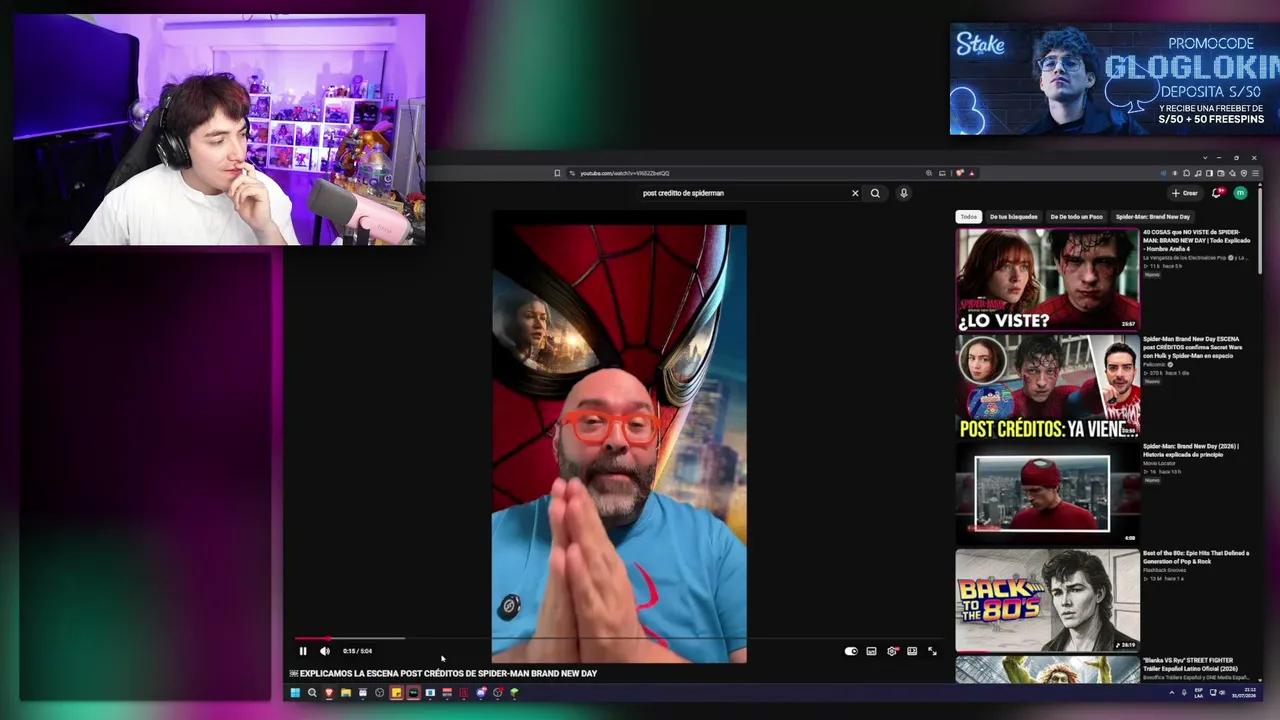Pause the YouTube video

click(x=303, y=651)
